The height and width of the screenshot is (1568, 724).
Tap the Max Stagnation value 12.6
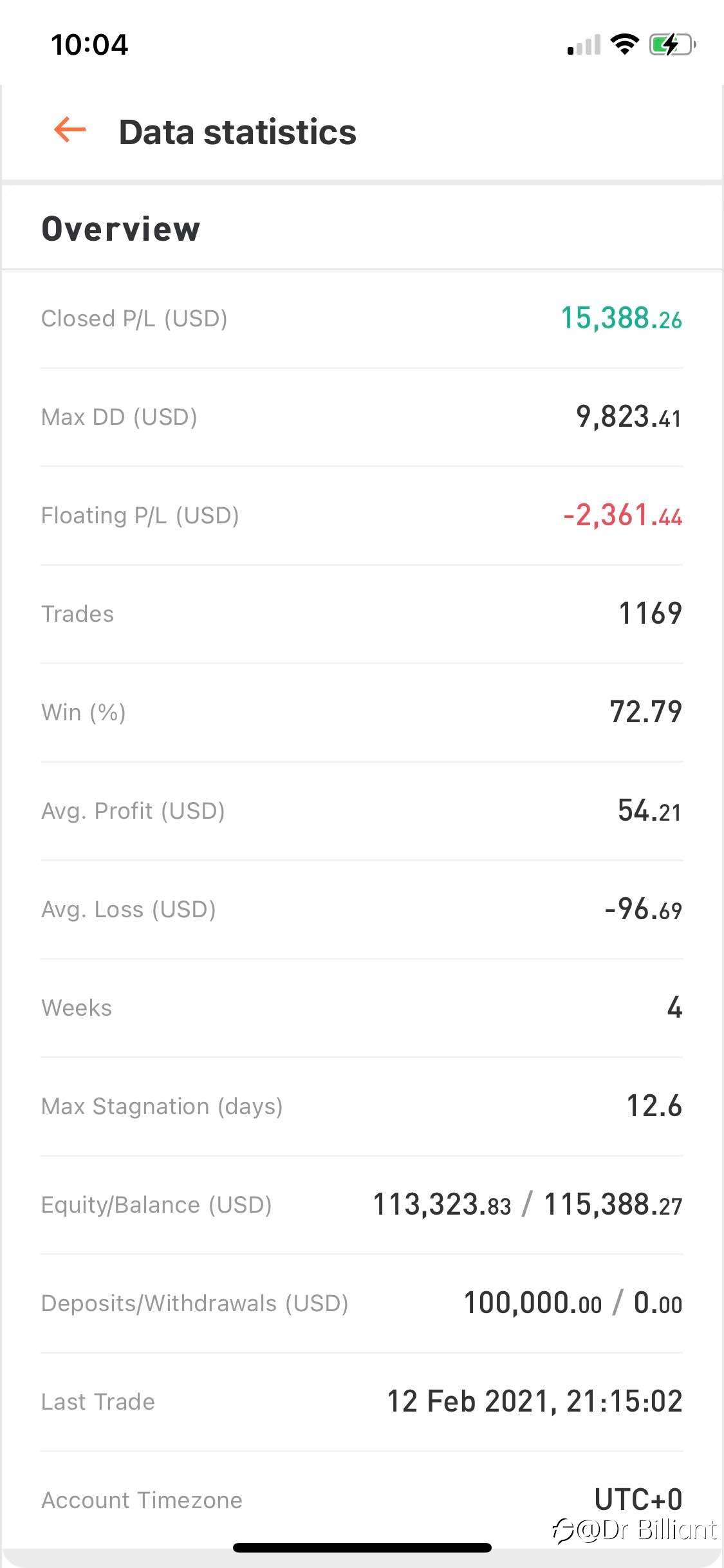[654, 1106]
